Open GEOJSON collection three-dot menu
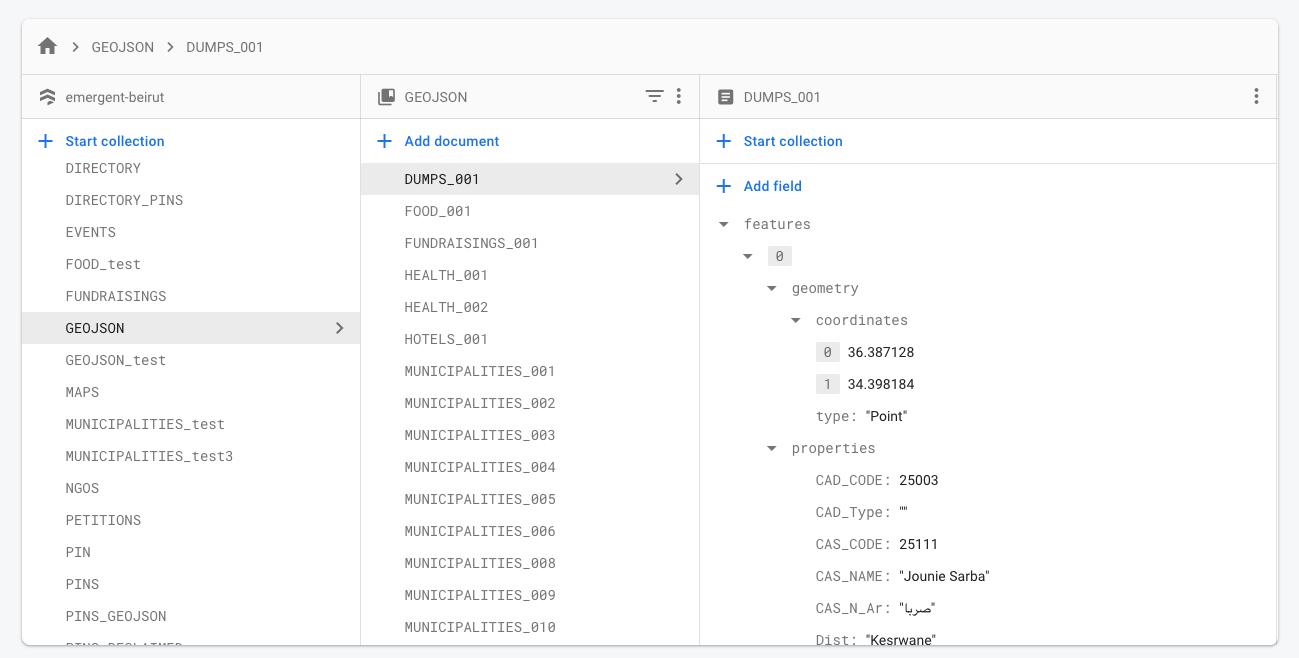 (679, 96)
